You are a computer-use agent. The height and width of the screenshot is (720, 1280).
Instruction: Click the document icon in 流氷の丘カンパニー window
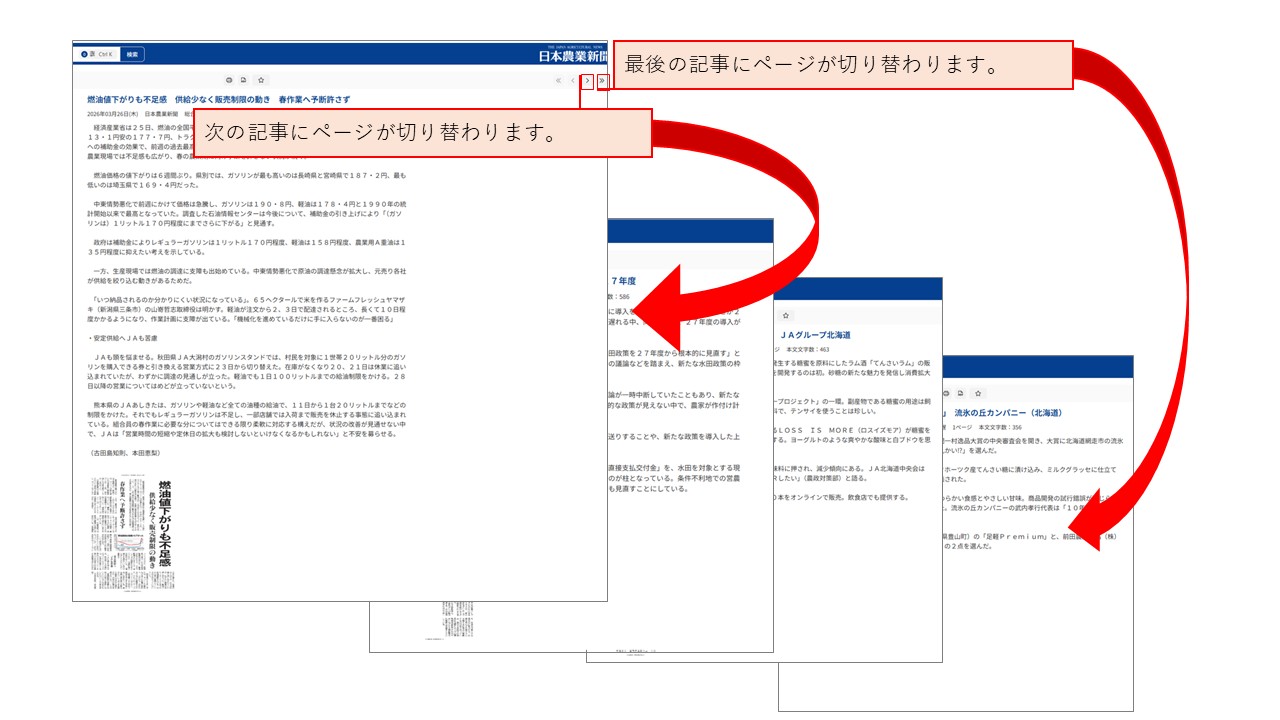point(959,393)
